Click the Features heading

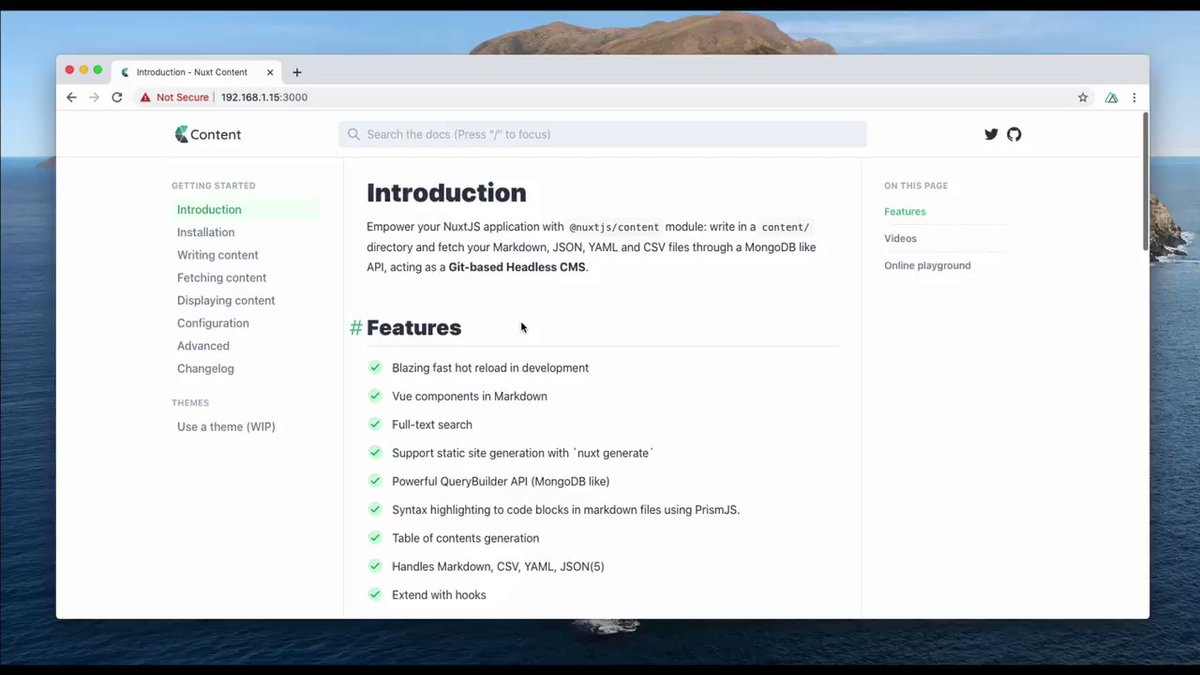point(414,328)
